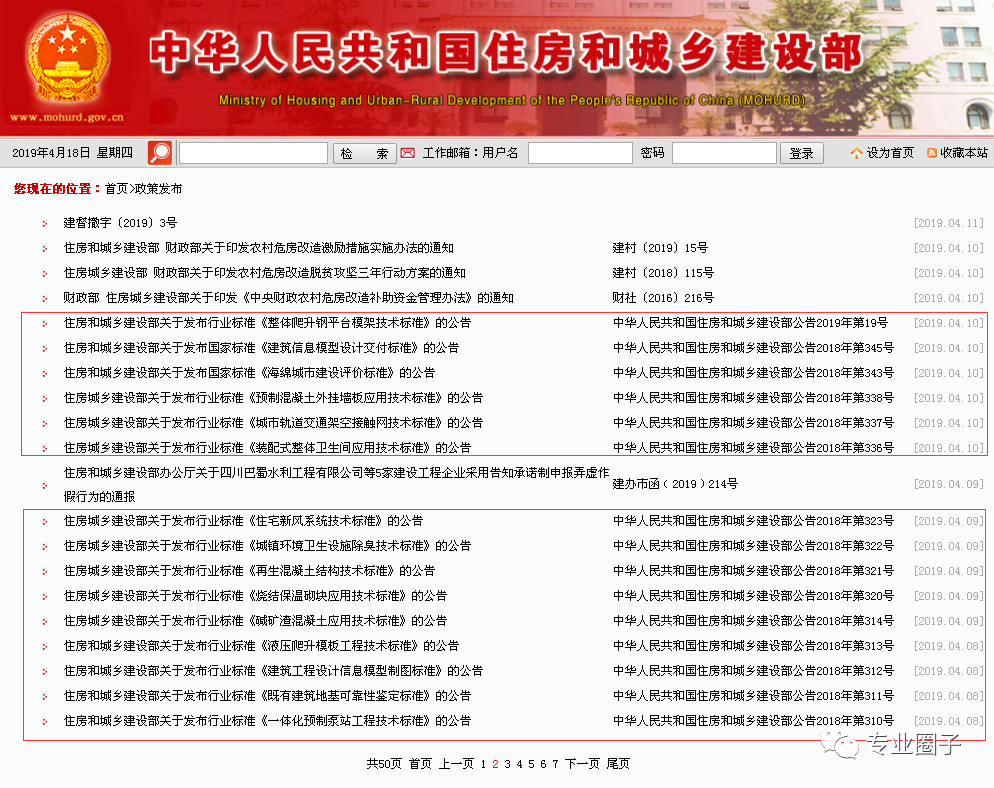Click document number 建村〔2019〕15号

pyautogui.click(x=660, y=248)
